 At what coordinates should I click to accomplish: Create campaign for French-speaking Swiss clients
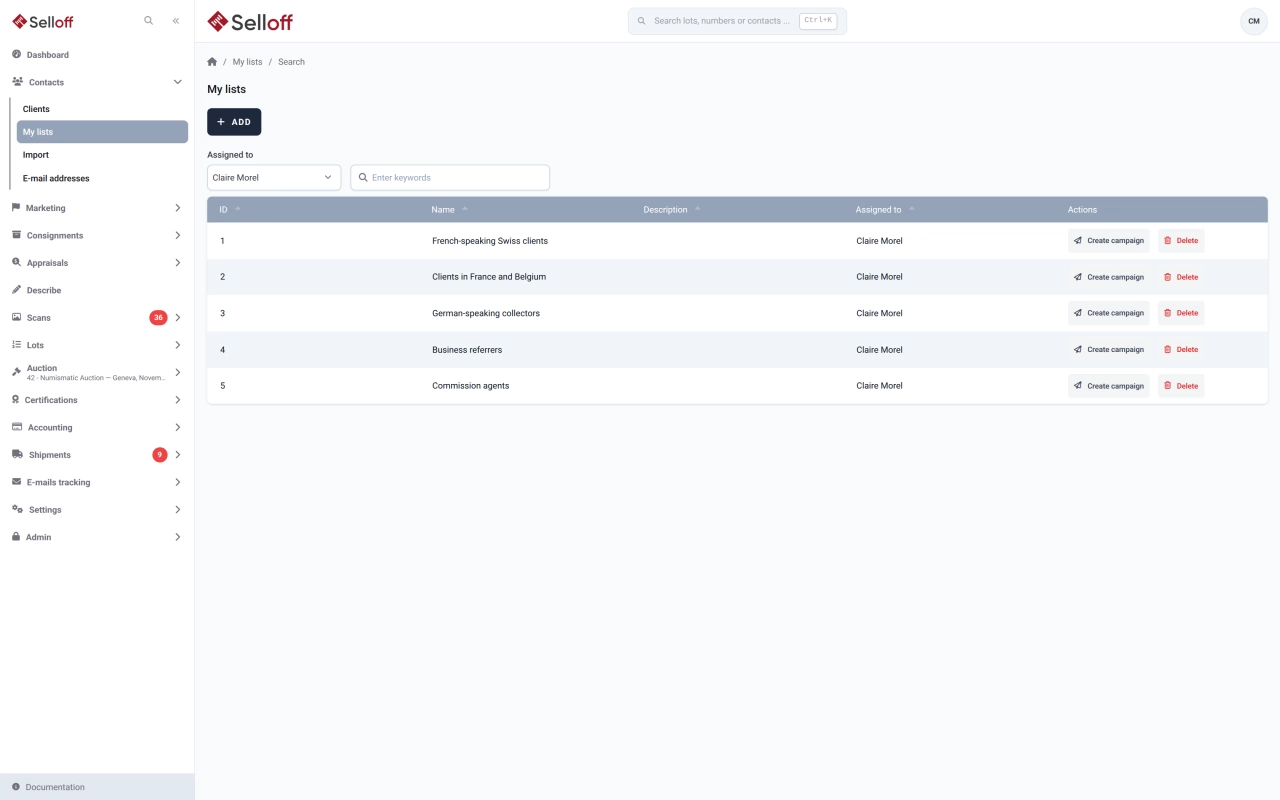click(x=1109, y=241)
